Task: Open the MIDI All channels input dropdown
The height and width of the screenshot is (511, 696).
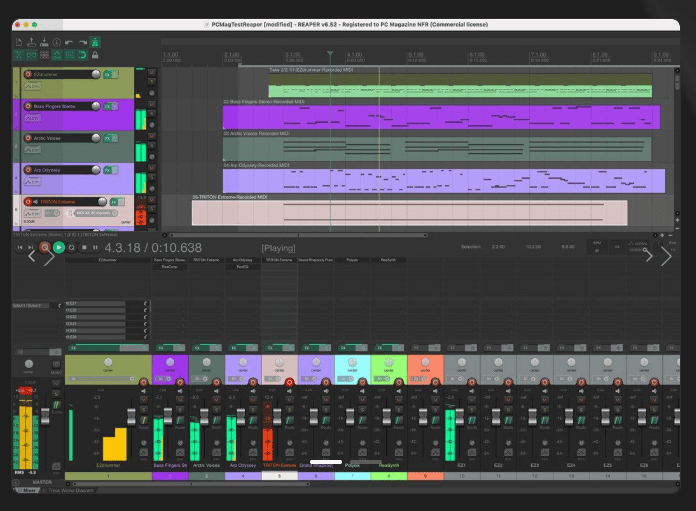Action: pos(95,213)
